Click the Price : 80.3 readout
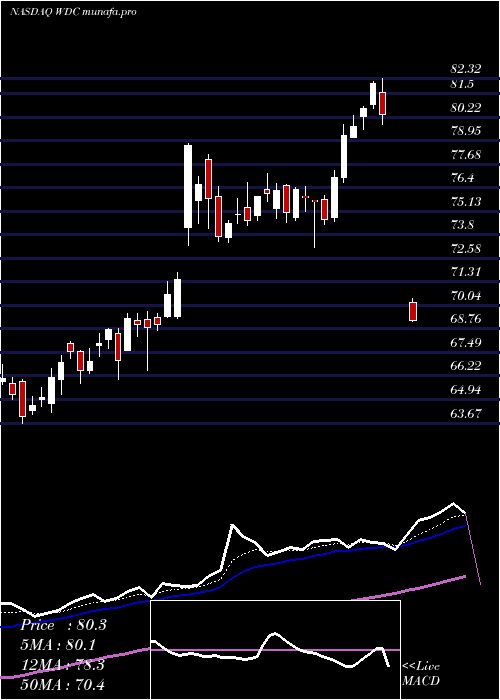This screenshot has height=700, width=500. 64,625
